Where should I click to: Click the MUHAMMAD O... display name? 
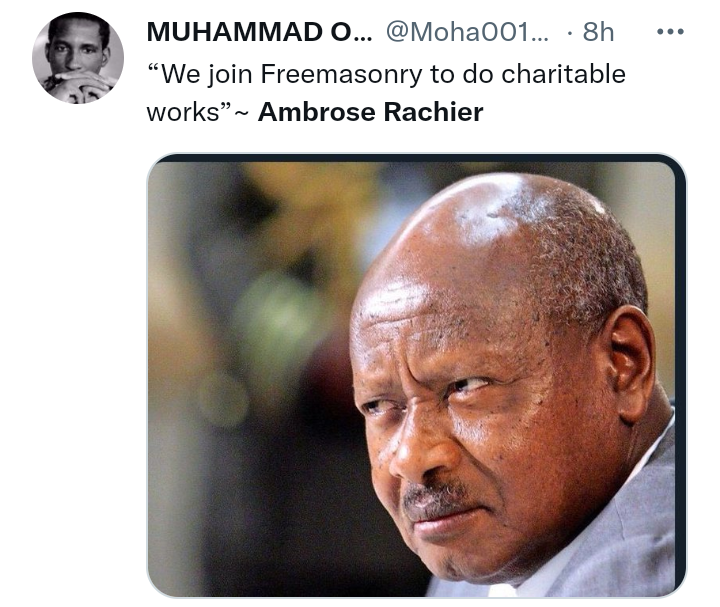[x=259, y=32]
